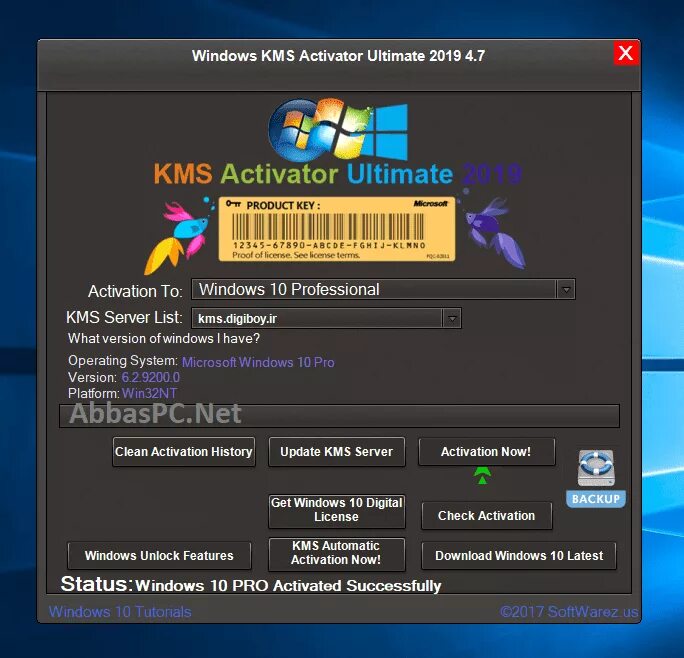
Task: Open the Activation To dropdown arrow
Action: point(566,289)
